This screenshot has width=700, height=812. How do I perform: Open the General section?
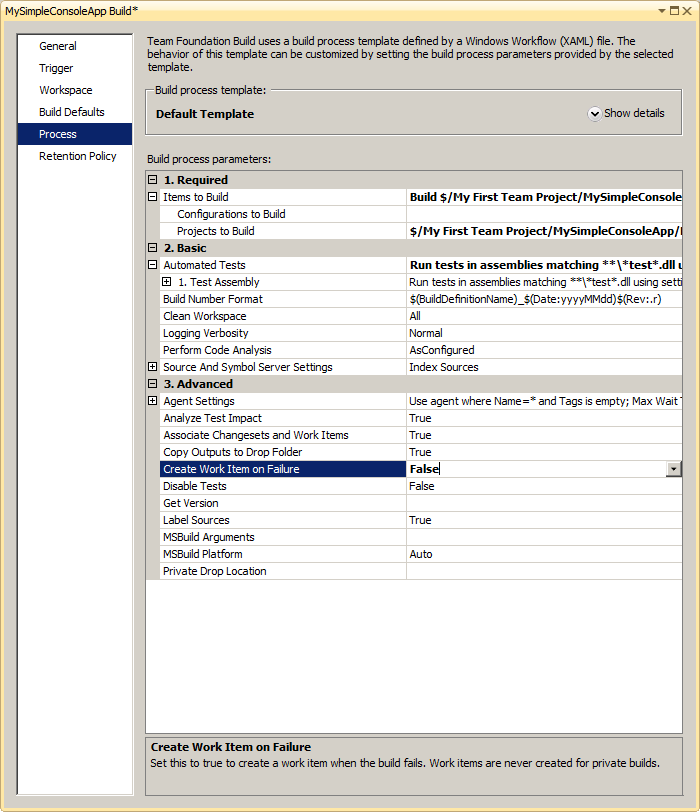(58, 46)
